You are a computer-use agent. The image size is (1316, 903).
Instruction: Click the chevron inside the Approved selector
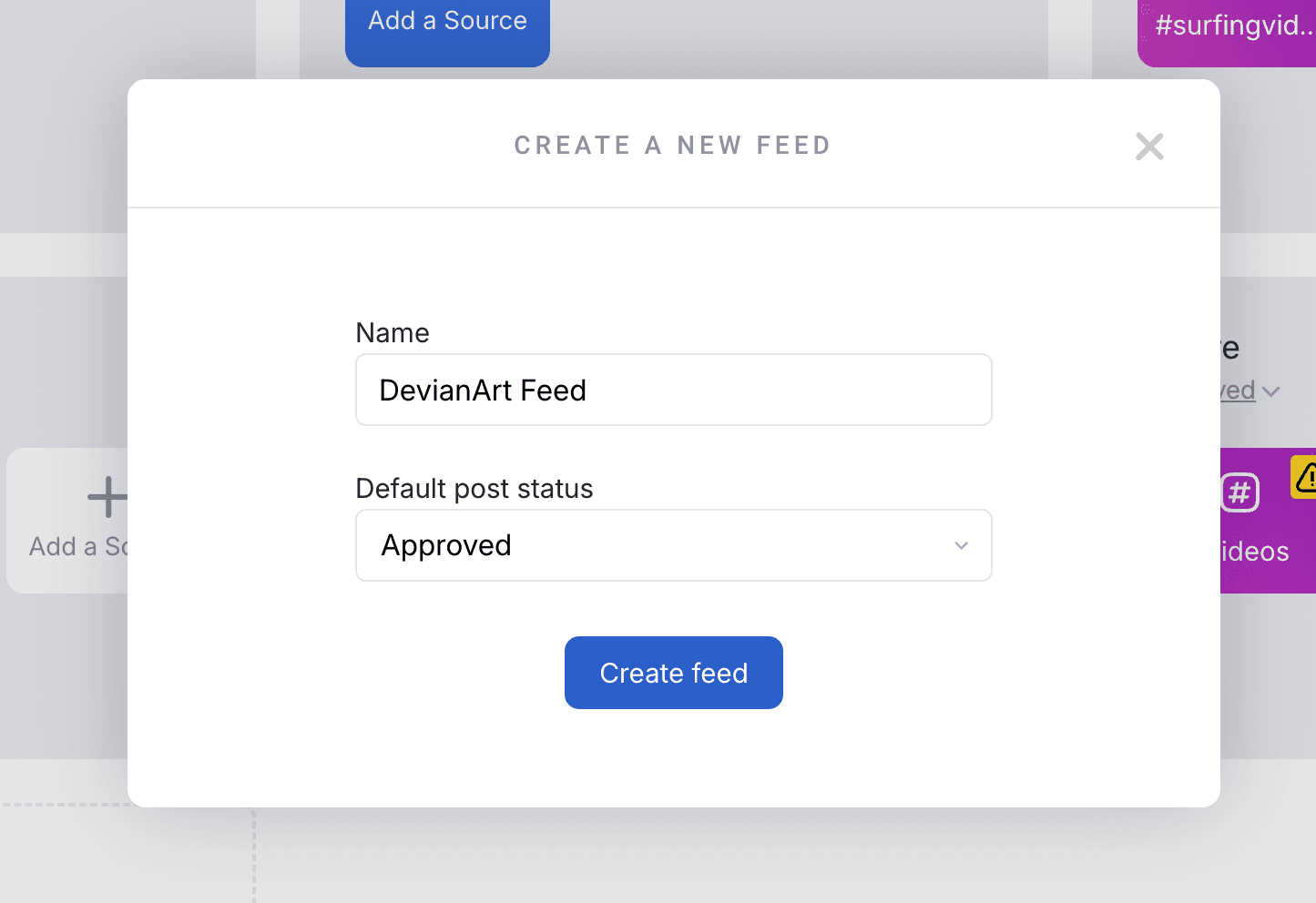click(x=961, y=545)
